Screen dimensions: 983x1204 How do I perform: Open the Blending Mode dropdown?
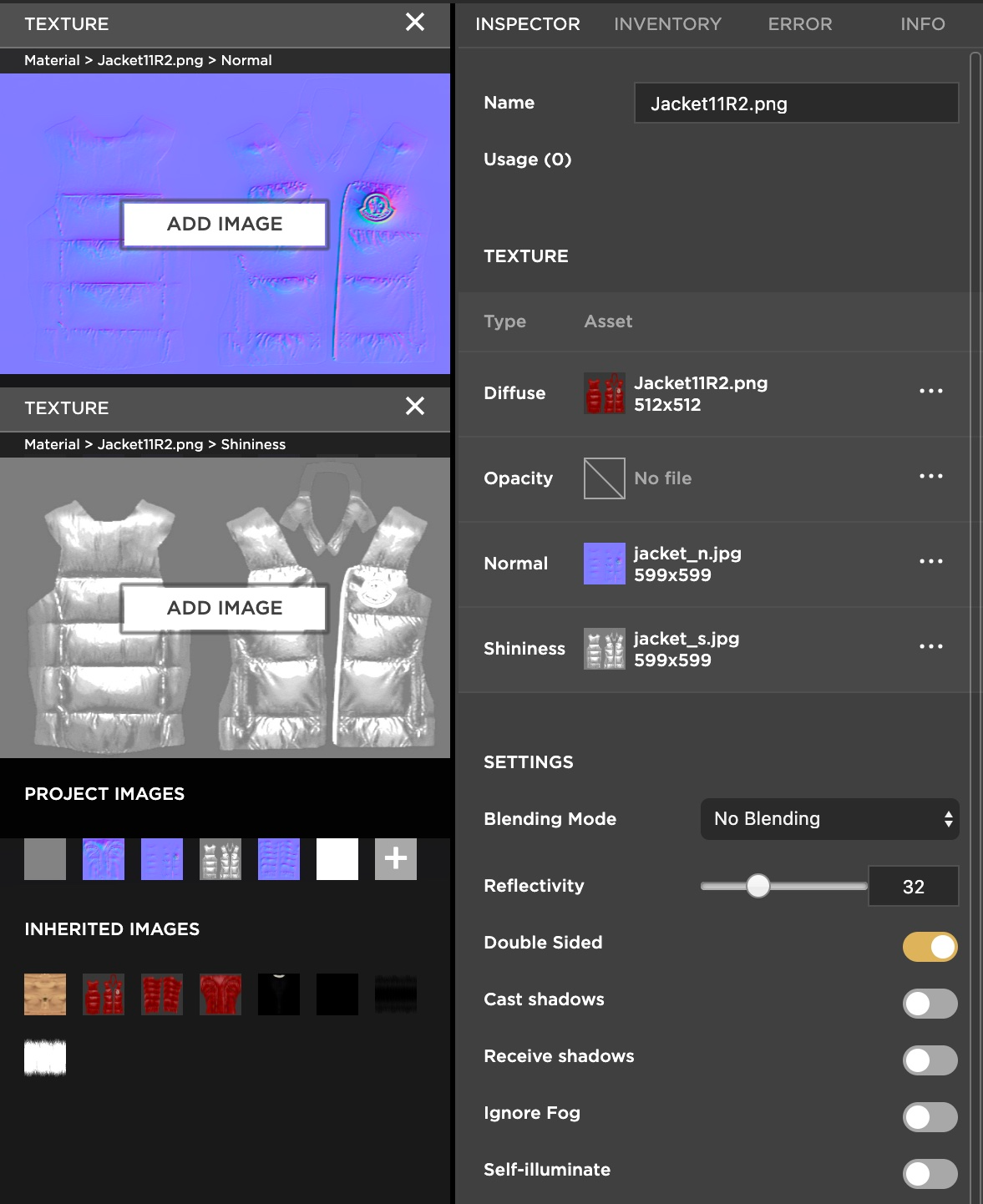829,819
